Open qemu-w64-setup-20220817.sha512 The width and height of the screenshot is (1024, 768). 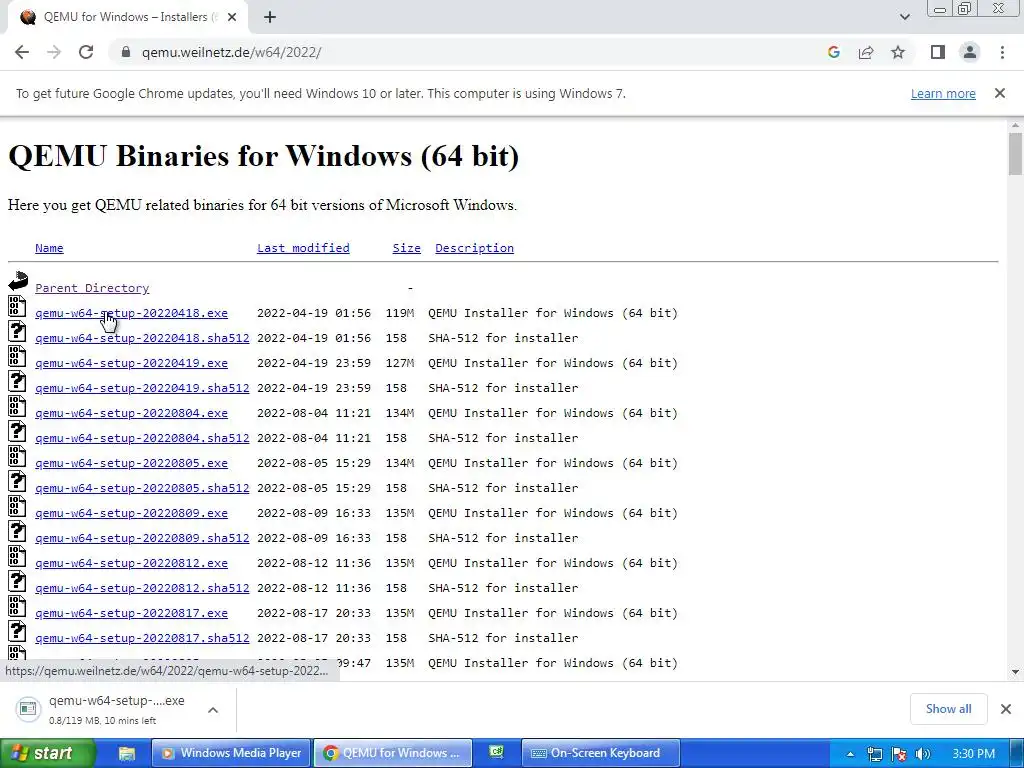click(x=142, y=638)
